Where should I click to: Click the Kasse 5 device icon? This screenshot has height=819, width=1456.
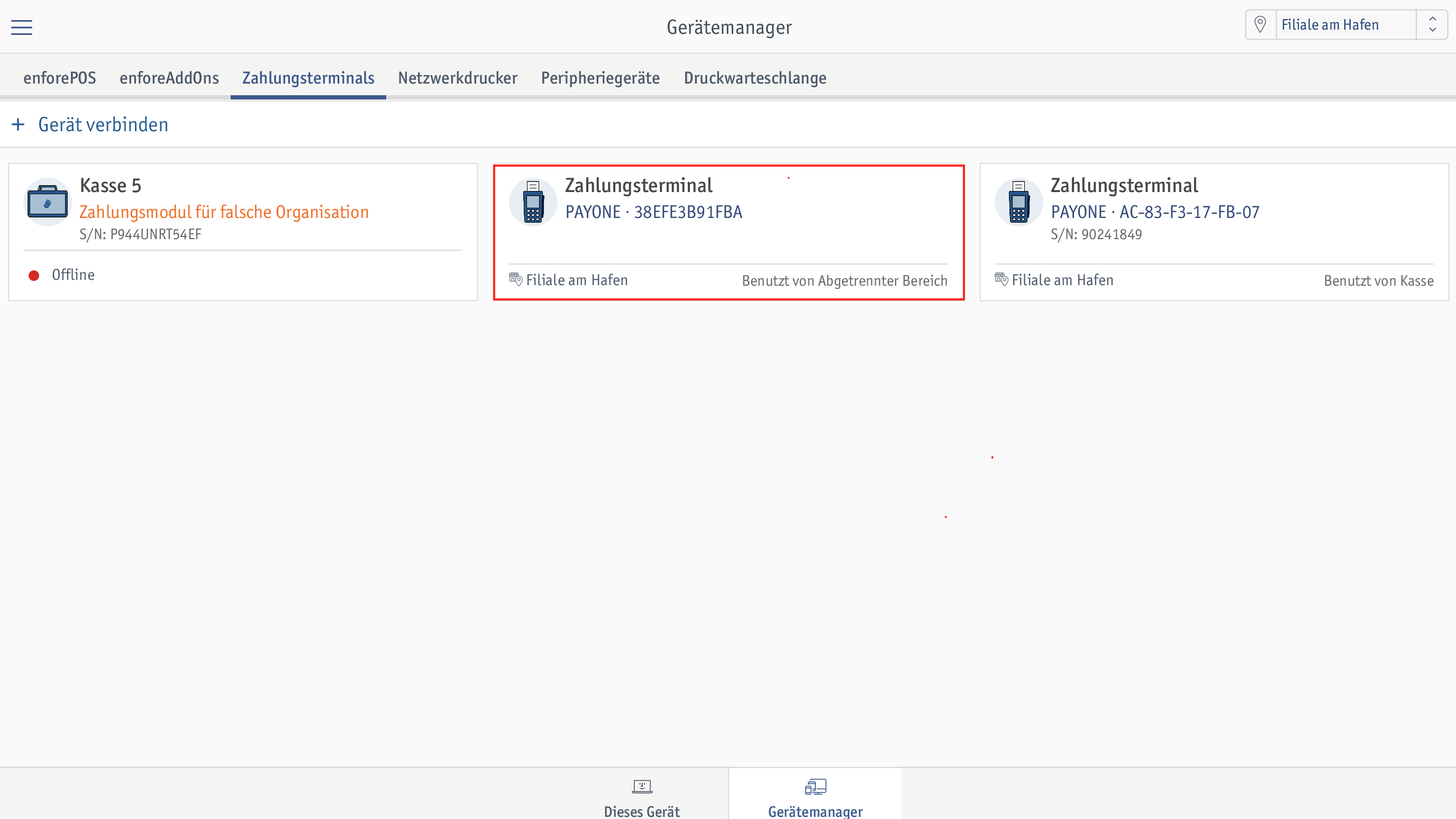click(x=48, y=202)
